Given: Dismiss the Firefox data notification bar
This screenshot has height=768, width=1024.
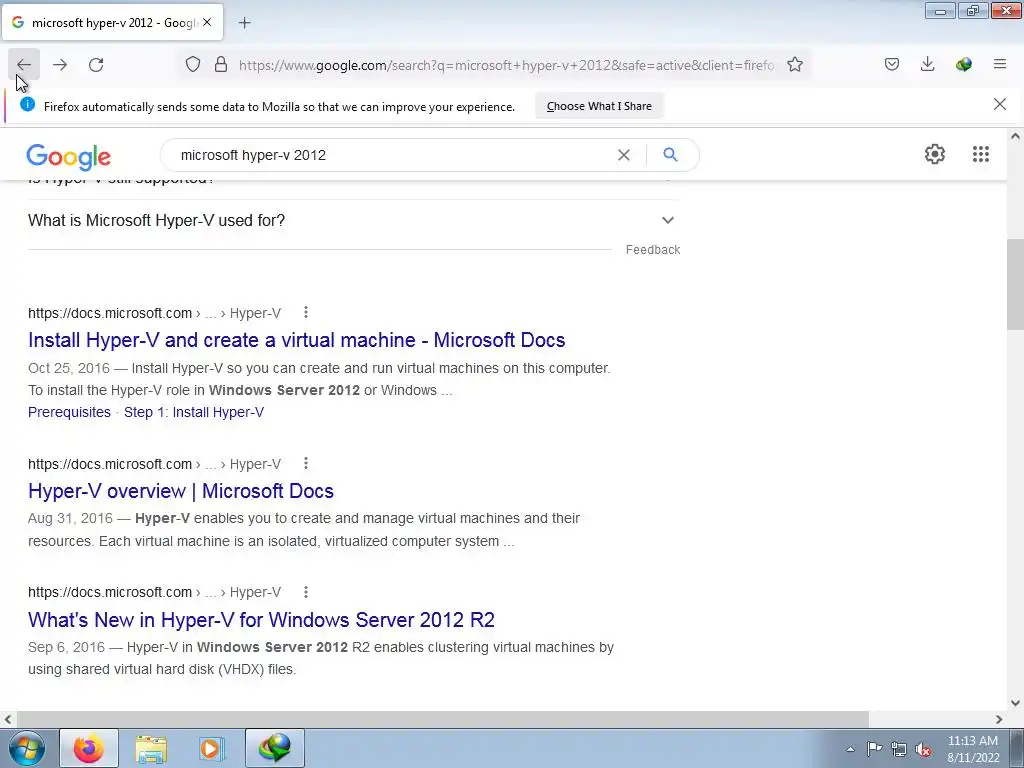Looking at the screenshot, I should point(1000,104).
